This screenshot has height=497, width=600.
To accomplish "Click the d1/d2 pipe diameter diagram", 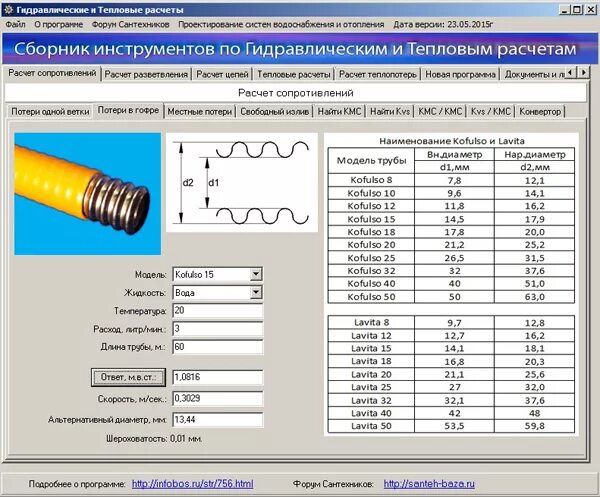I will click(x=242, y=183).
